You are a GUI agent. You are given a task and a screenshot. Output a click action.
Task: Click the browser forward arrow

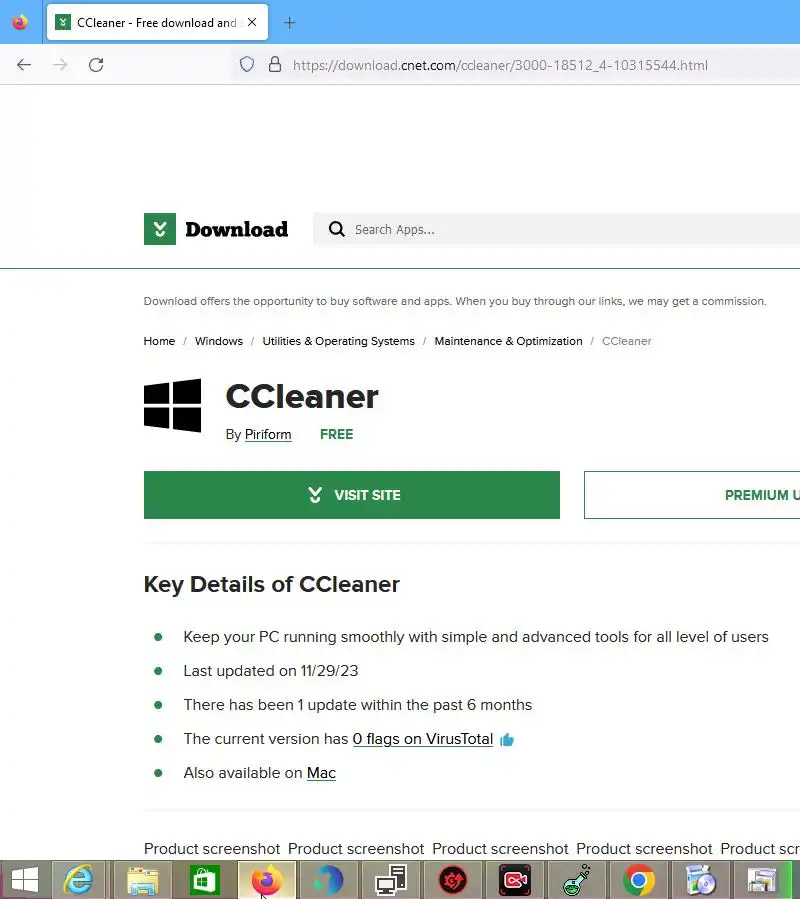click(60, 65)
